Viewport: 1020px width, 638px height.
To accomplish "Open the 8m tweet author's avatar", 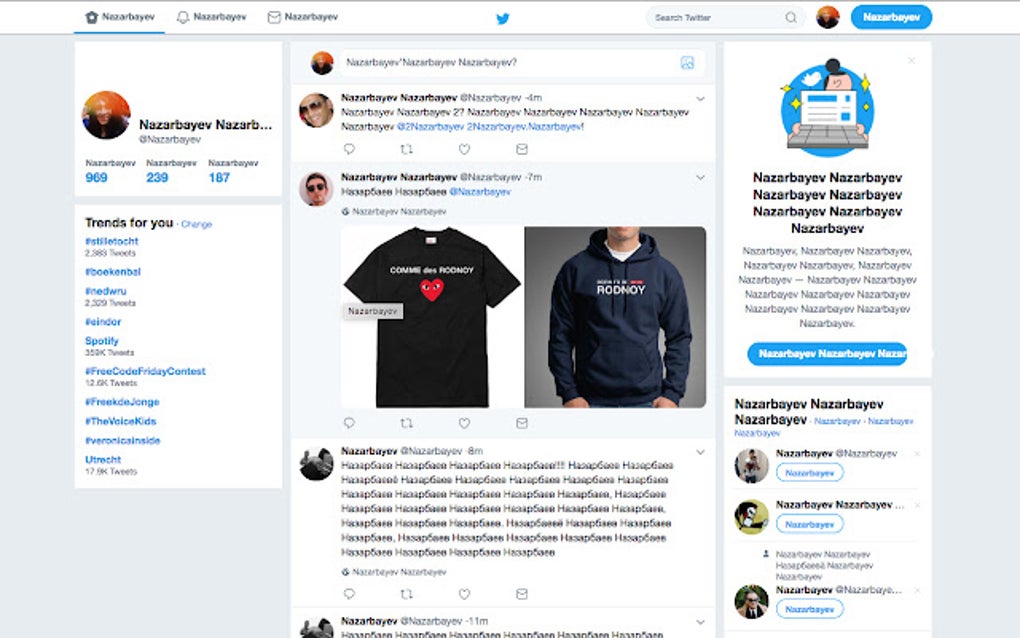I will (316, 464).
